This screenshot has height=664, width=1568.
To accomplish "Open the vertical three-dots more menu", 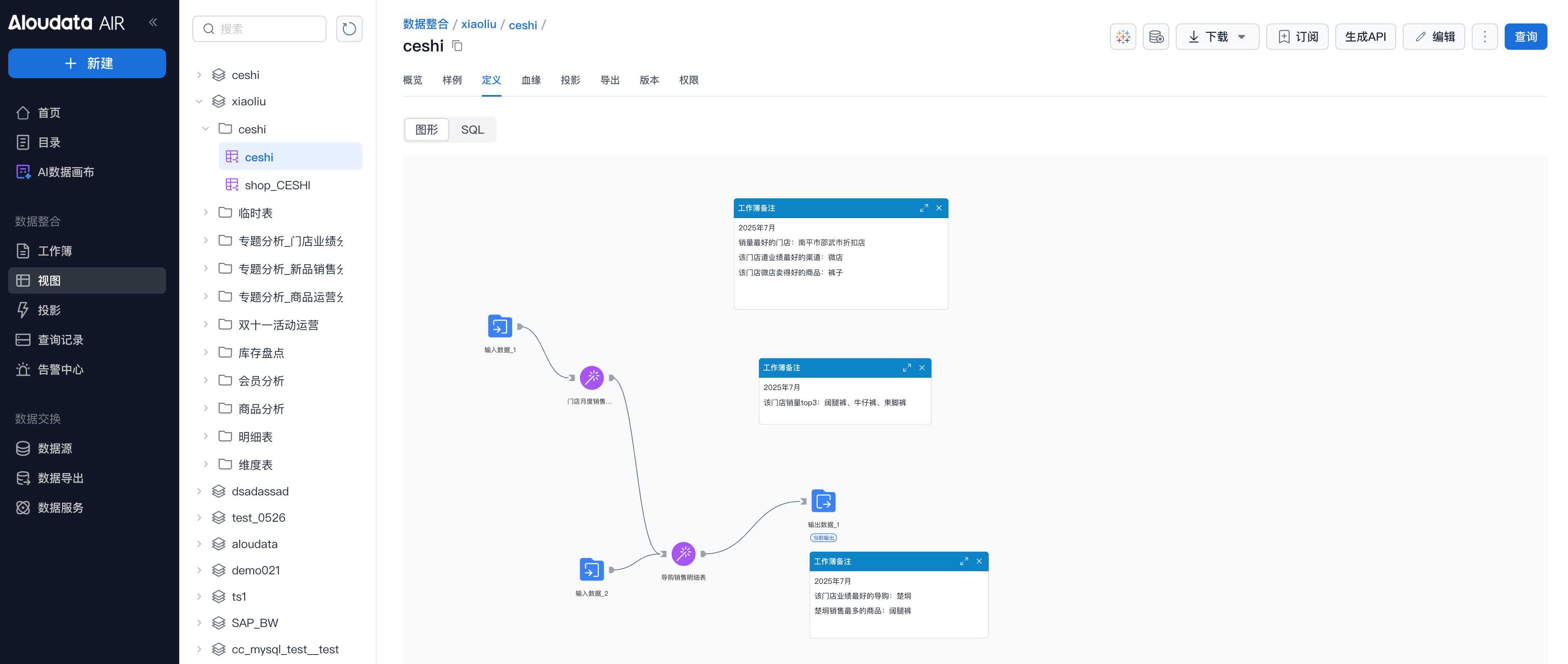I will (x=1484, y=37).
